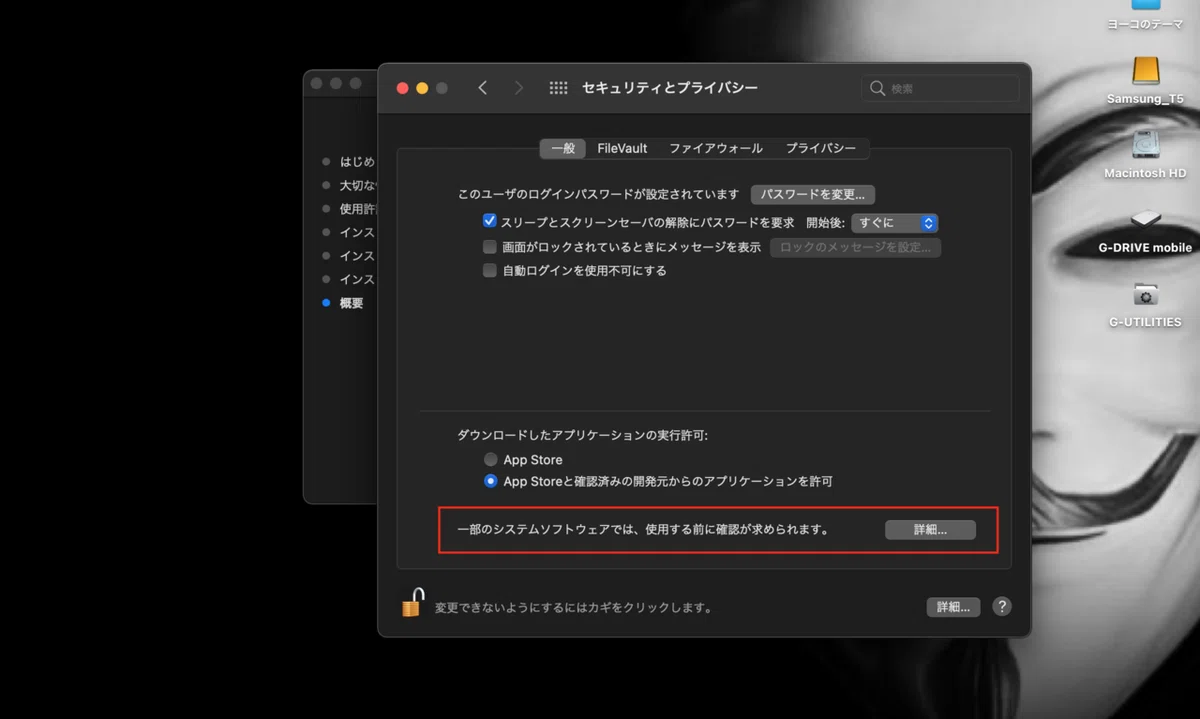The image size is (1200, 719).
Task: Open help with the question mark button
Action: pyautogui.click(x=1001, y=606)
